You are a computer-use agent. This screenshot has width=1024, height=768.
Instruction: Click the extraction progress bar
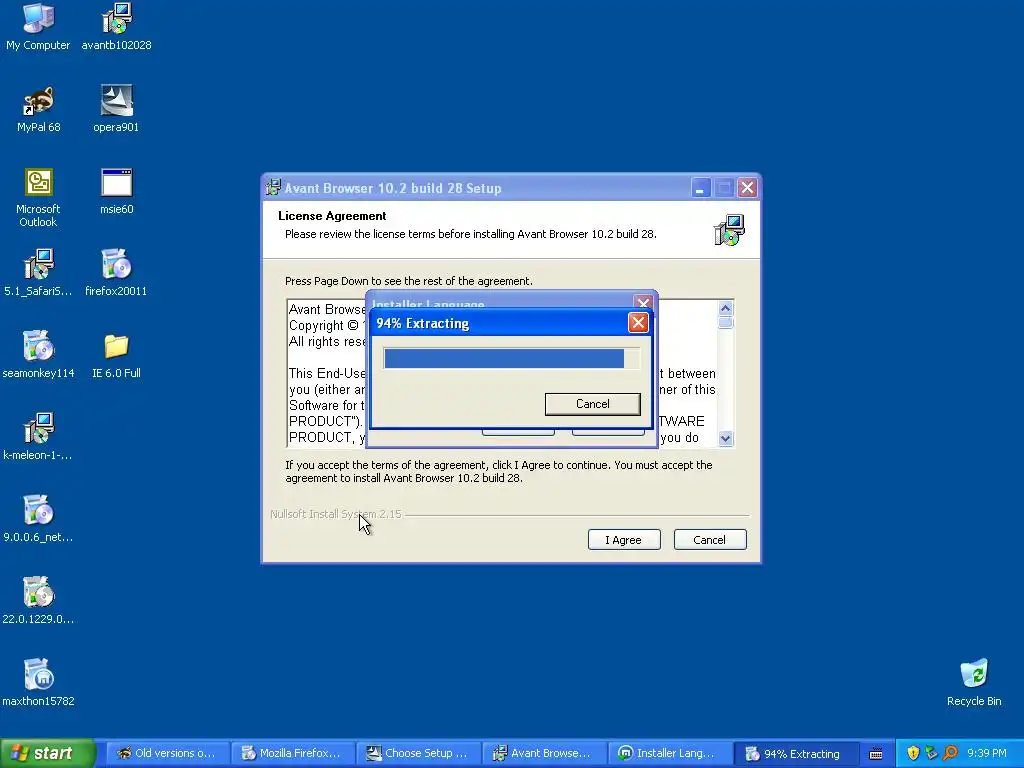[511, 359]
